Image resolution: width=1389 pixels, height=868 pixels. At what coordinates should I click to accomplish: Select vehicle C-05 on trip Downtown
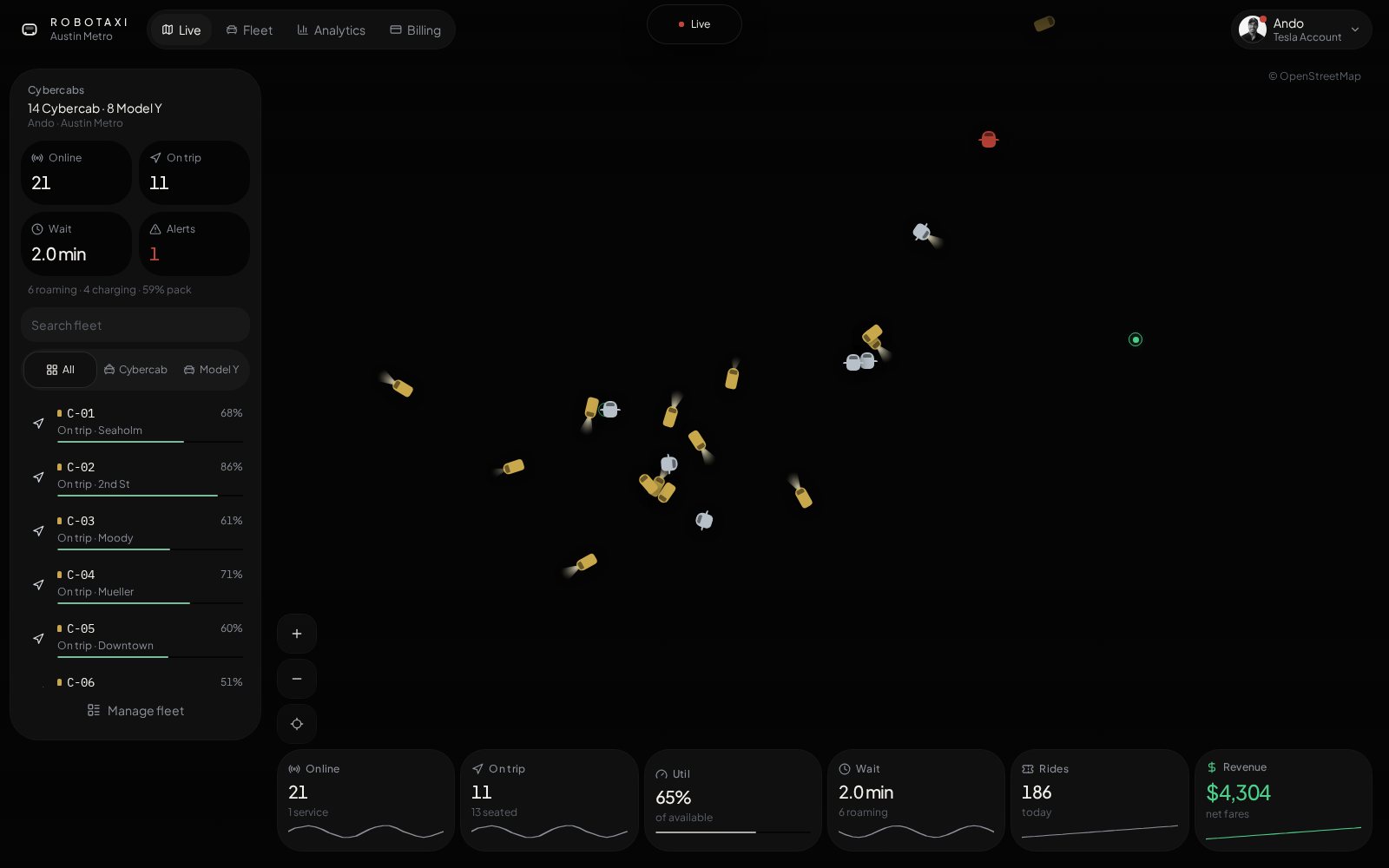135,638
